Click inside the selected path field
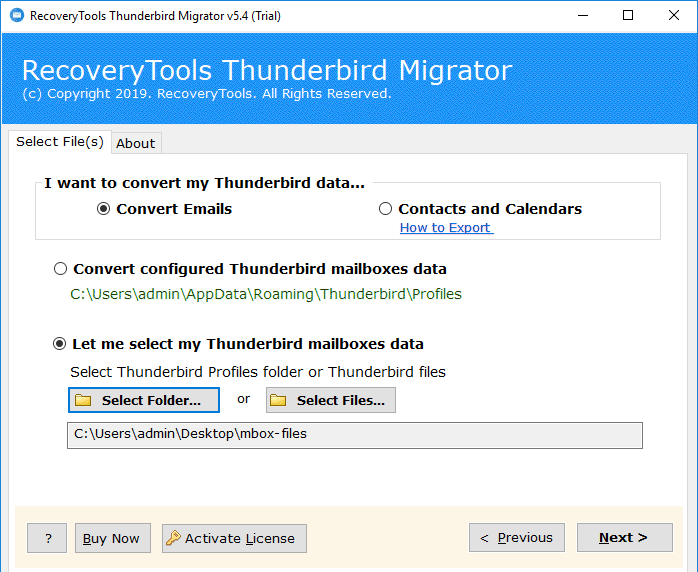Image resolution: width=698 pixels, height=572 pixels. tap(355, 435)
